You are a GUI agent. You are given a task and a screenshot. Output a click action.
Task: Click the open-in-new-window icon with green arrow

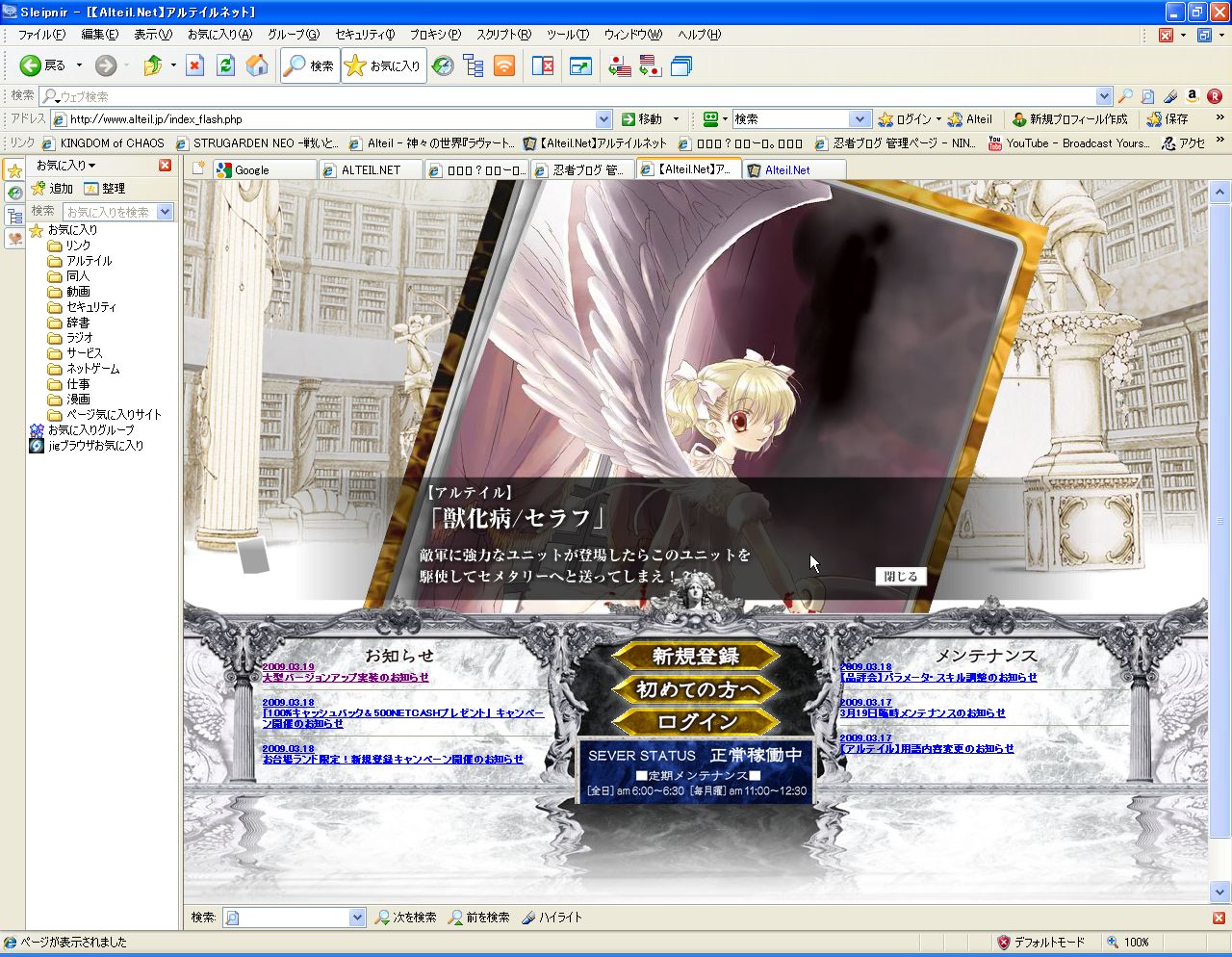[580, 65]
